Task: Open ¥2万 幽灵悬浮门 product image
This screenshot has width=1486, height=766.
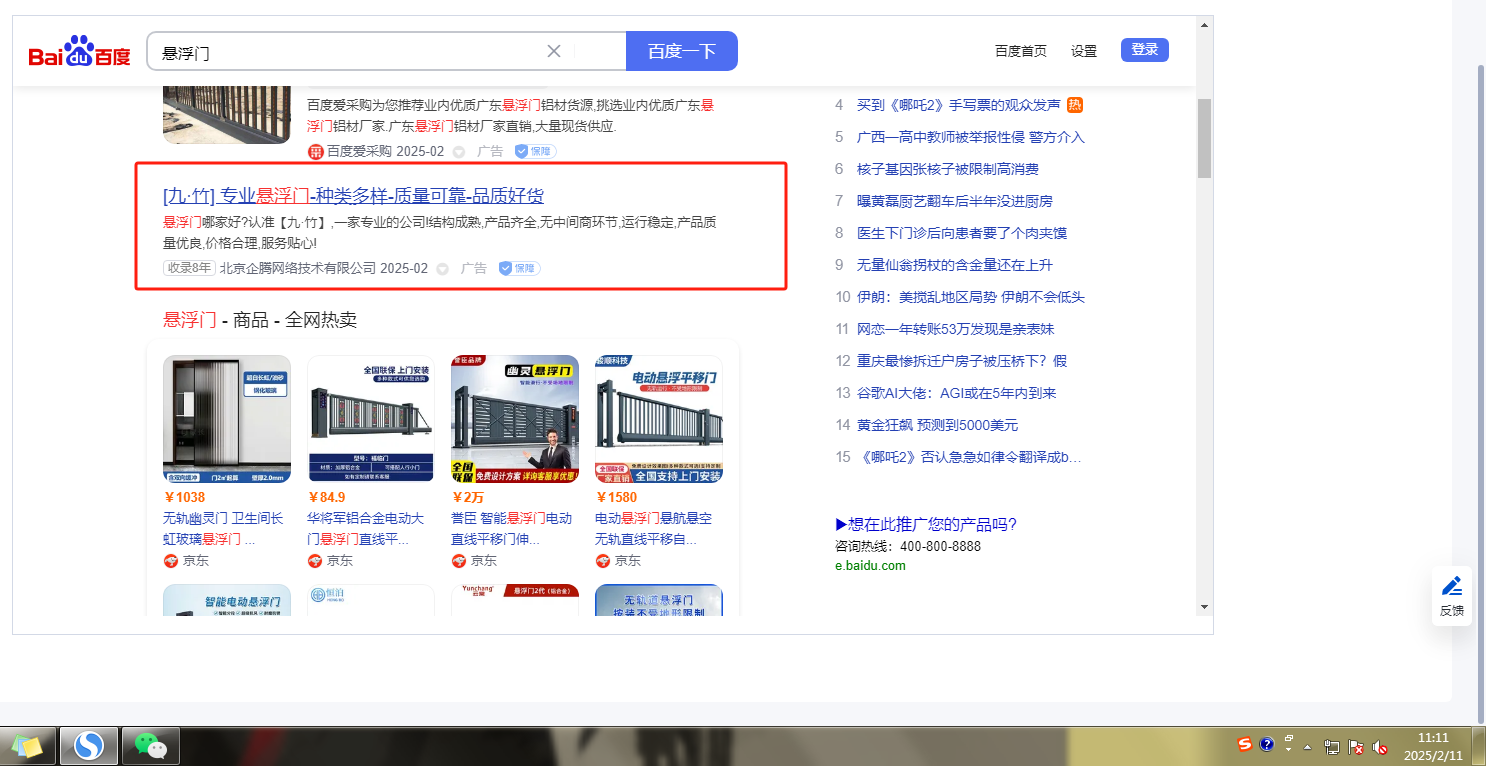Action: [515, 419]
